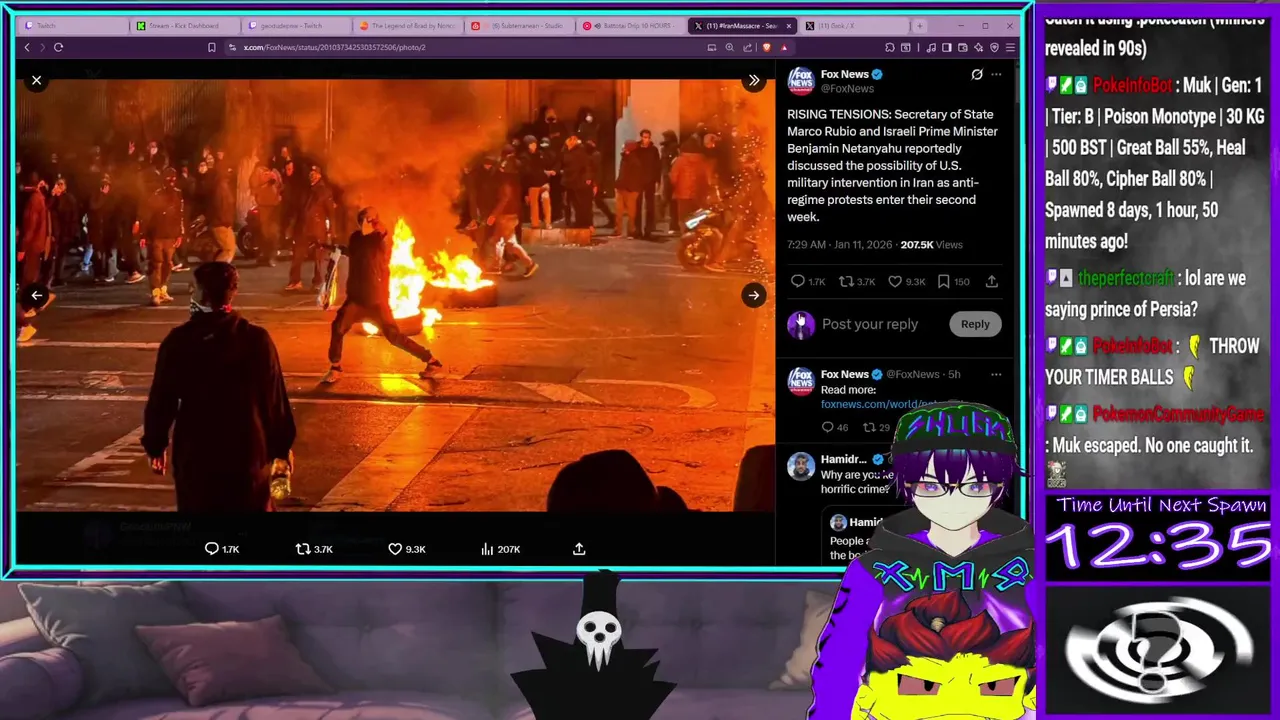The width and height of the screenshot is (1280, 720).
Task: Reload the page
Action: pos(58,47)
